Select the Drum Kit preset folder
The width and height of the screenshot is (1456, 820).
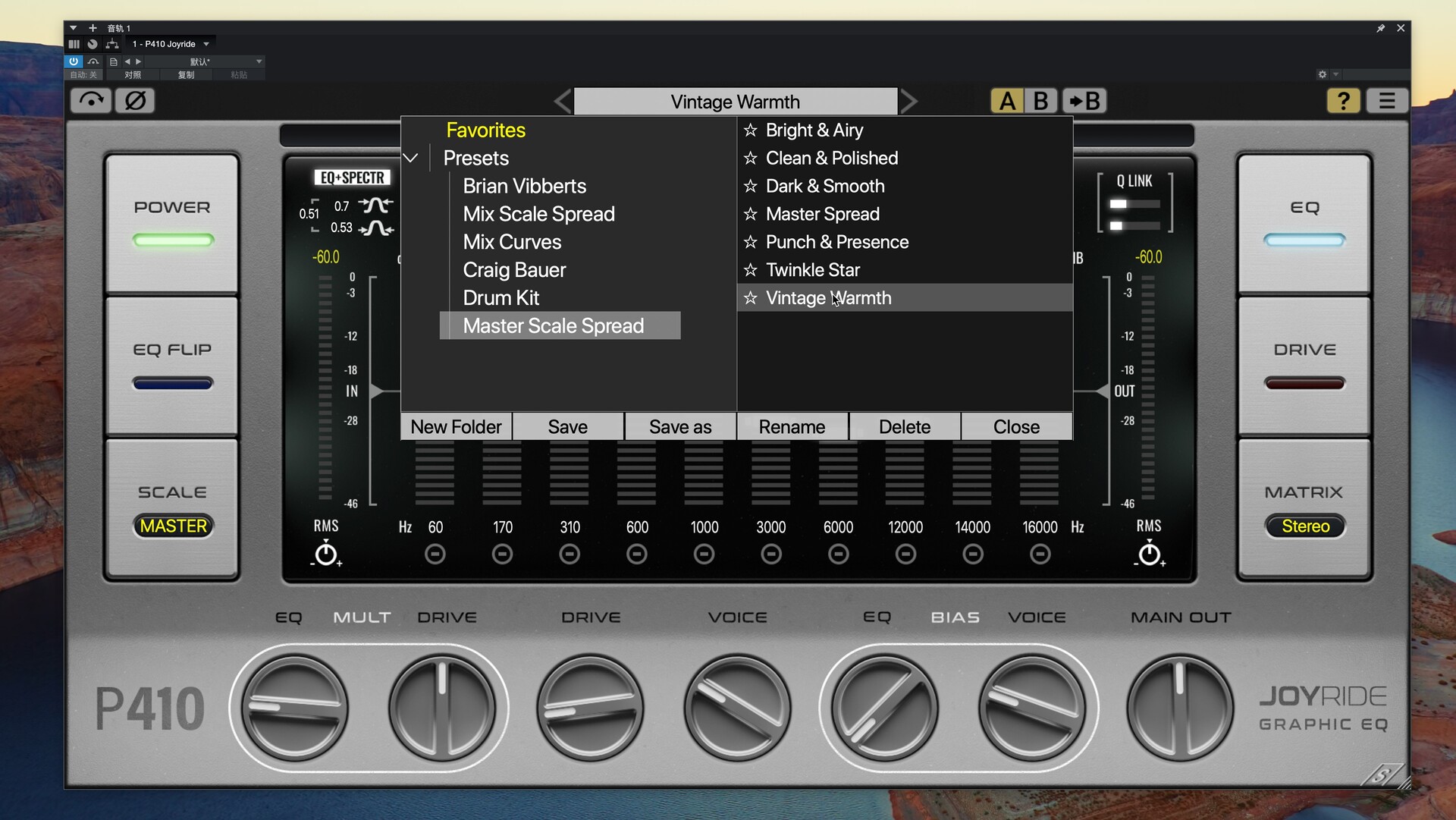coord(501,298)
